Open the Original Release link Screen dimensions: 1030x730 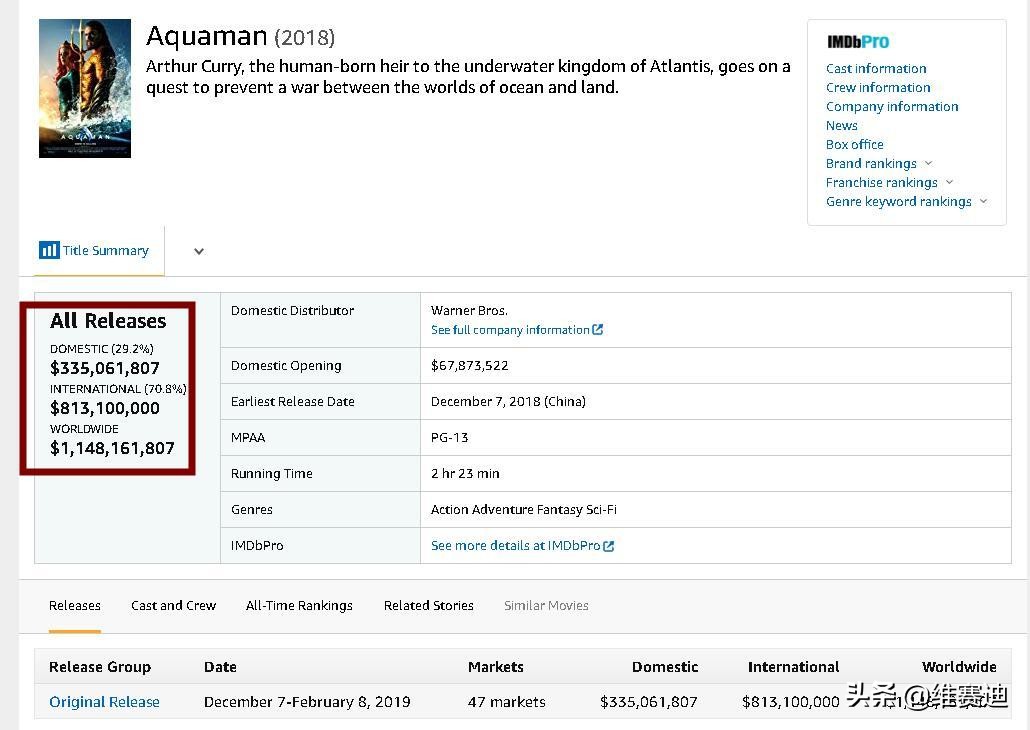coord(104,702)
